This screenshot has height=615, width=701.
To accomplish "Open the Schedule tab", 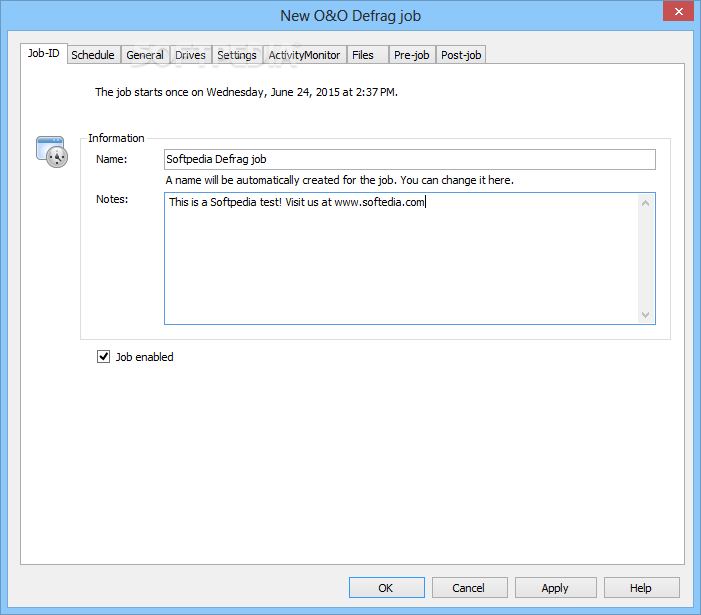I will tap(93, 55).
